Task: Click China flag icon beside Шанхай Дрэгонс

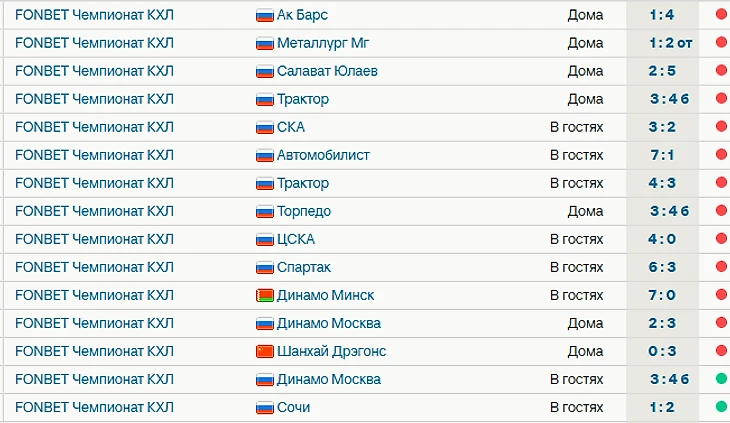Action: [x=264, y=352]
